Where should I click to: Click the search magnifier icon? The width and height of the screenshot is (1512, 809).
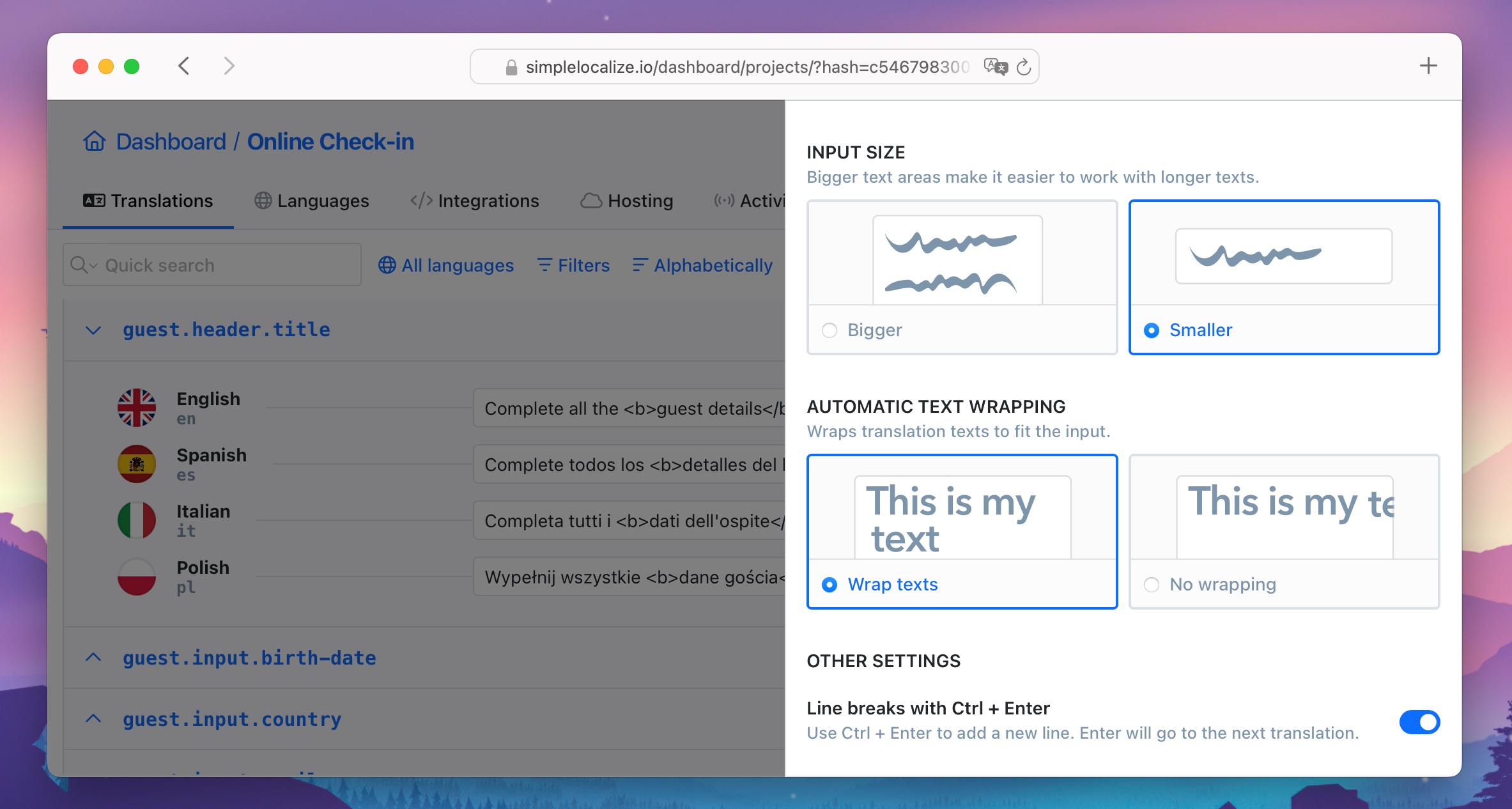pyautogui.click(x=79, y=265)
